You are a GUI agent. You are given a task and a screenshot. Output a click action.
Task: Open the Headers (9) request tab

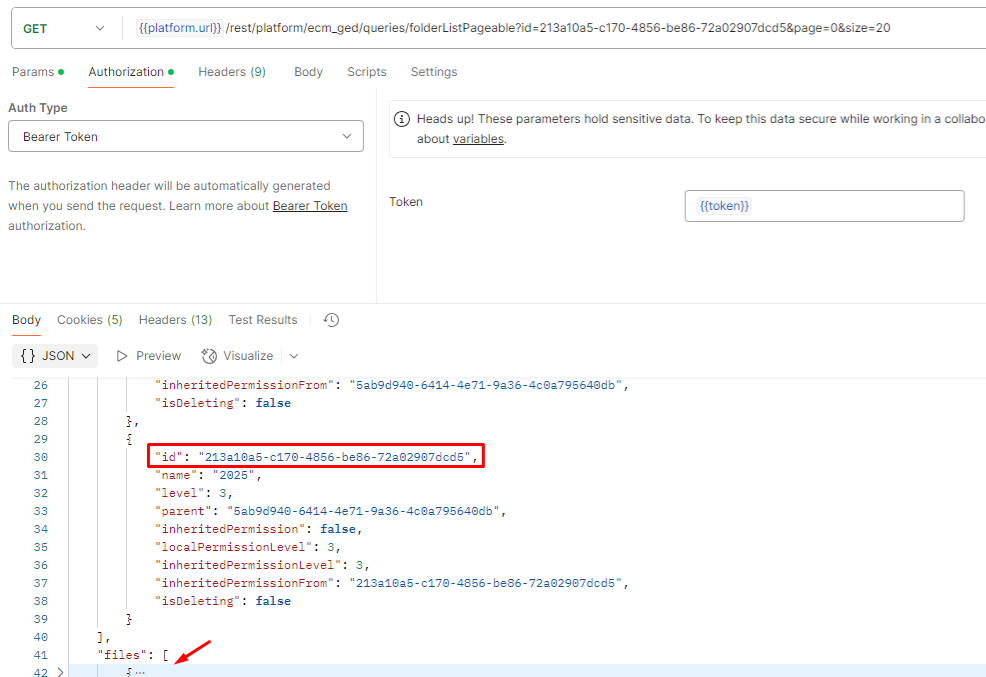tap(232, 72)
